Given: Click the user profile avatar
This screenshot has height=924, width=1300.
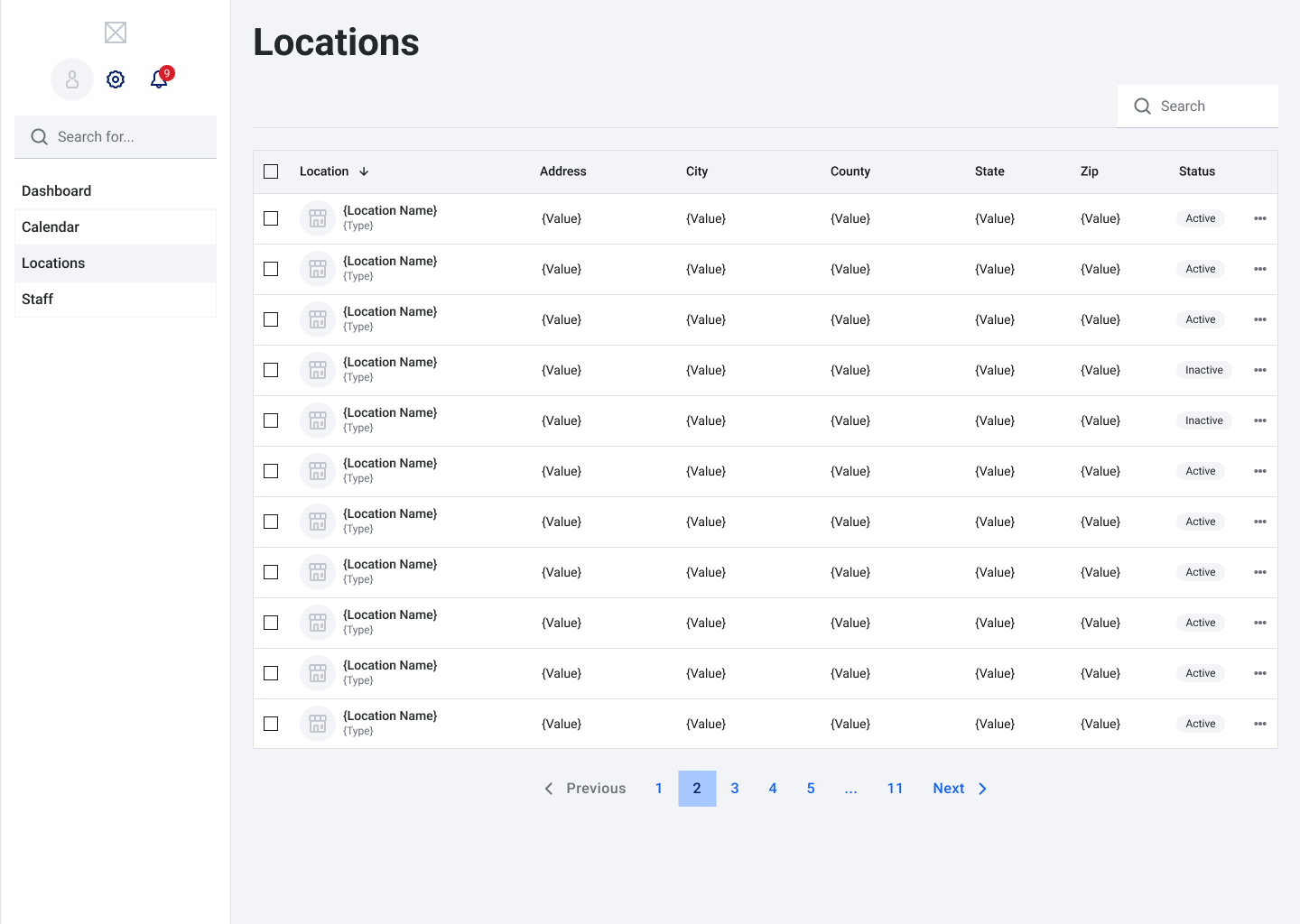Looking at the screenshot, I should pos(72,79).
